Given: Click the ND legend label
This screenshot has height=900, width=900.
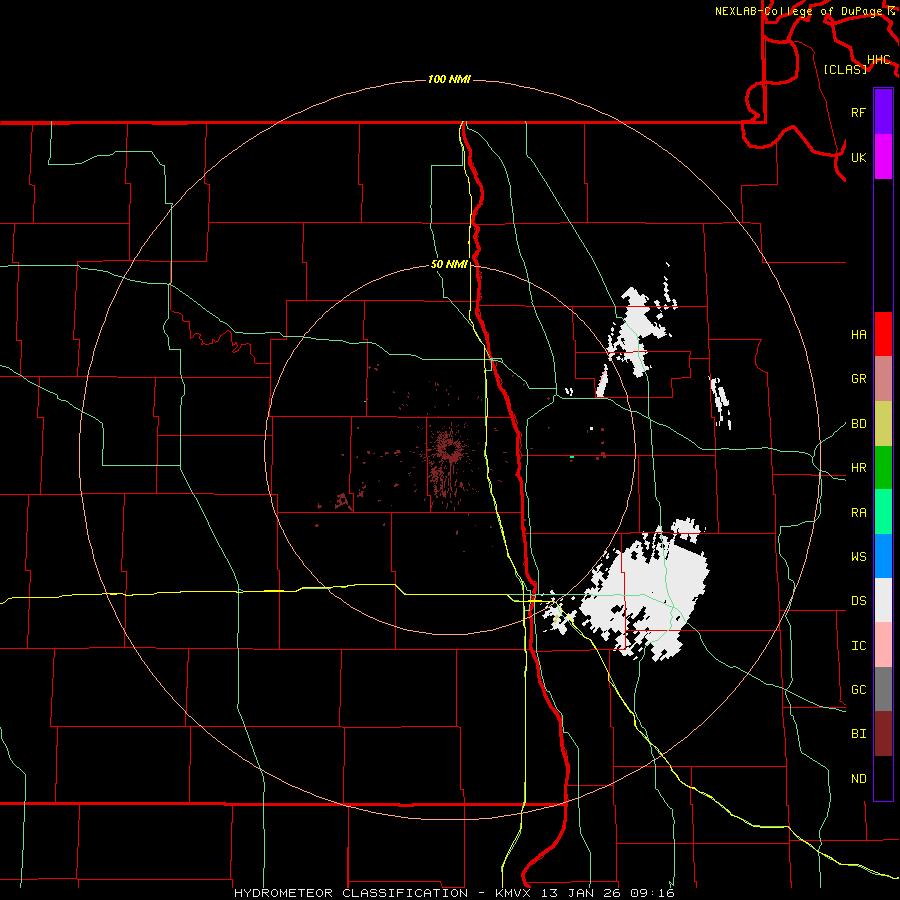Looking at the screenshot, I should coord(858,779).
